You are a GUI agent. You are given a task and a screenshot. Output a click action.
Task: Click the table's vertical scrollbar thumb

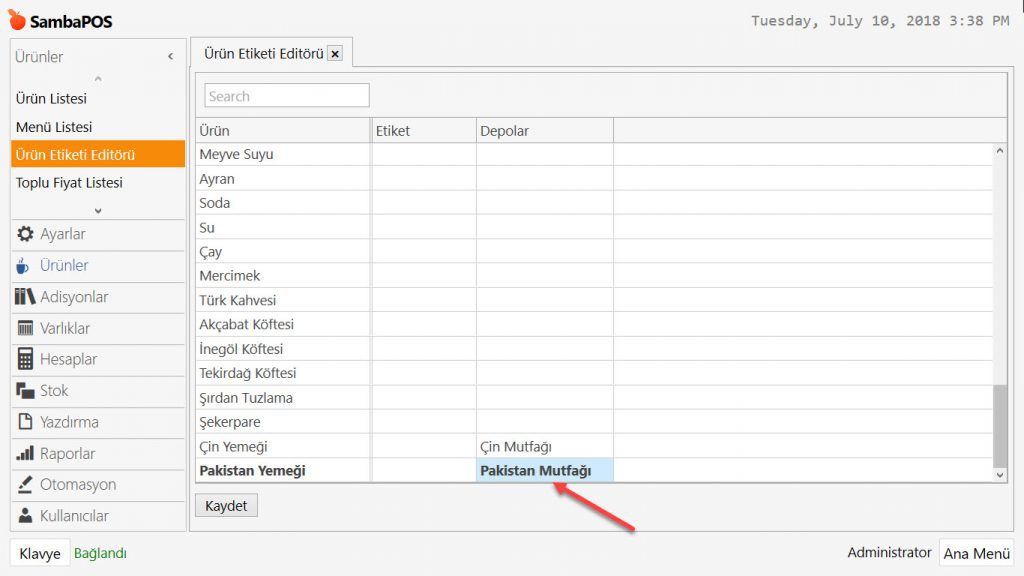[x=1000, y=424]
